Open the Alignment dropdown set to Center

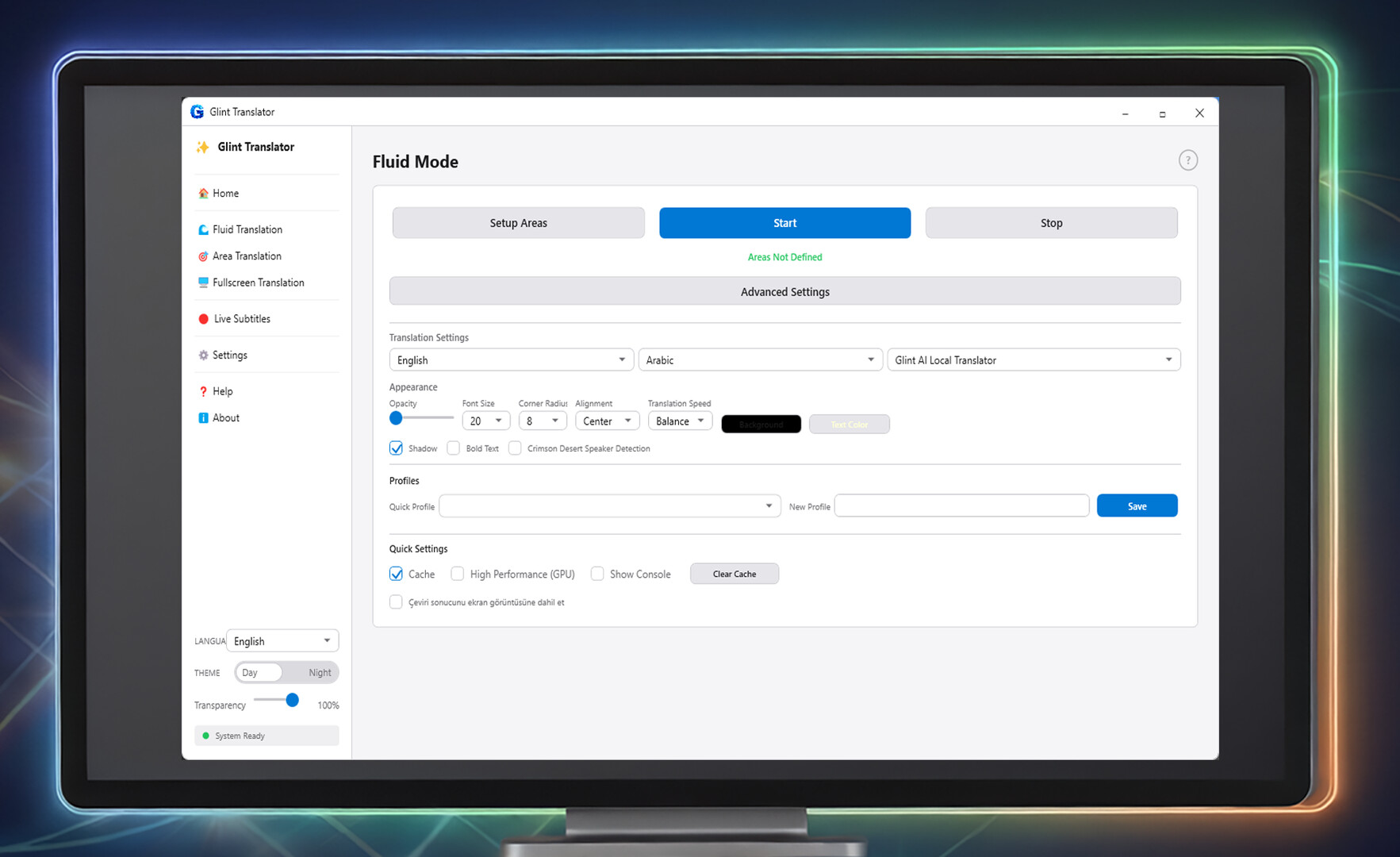pyautogui.click(x=607, y=421)
